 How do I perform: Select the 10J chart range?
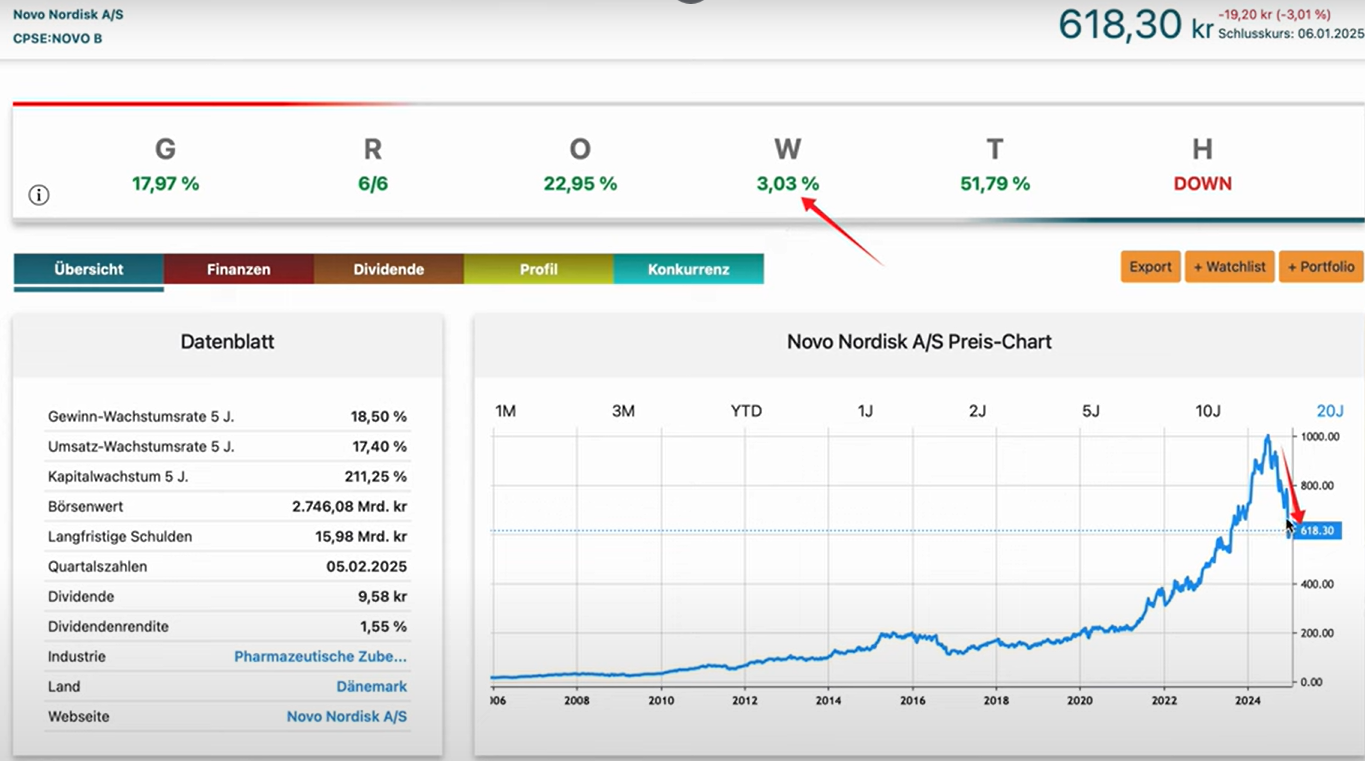tap(1208, 411)
